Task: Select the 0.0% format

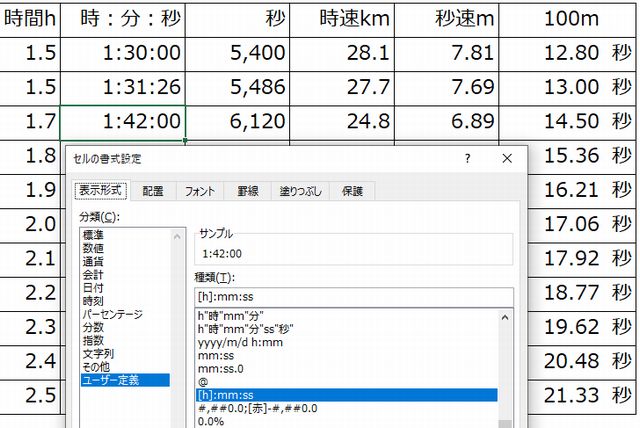Action: click(347, 421)
